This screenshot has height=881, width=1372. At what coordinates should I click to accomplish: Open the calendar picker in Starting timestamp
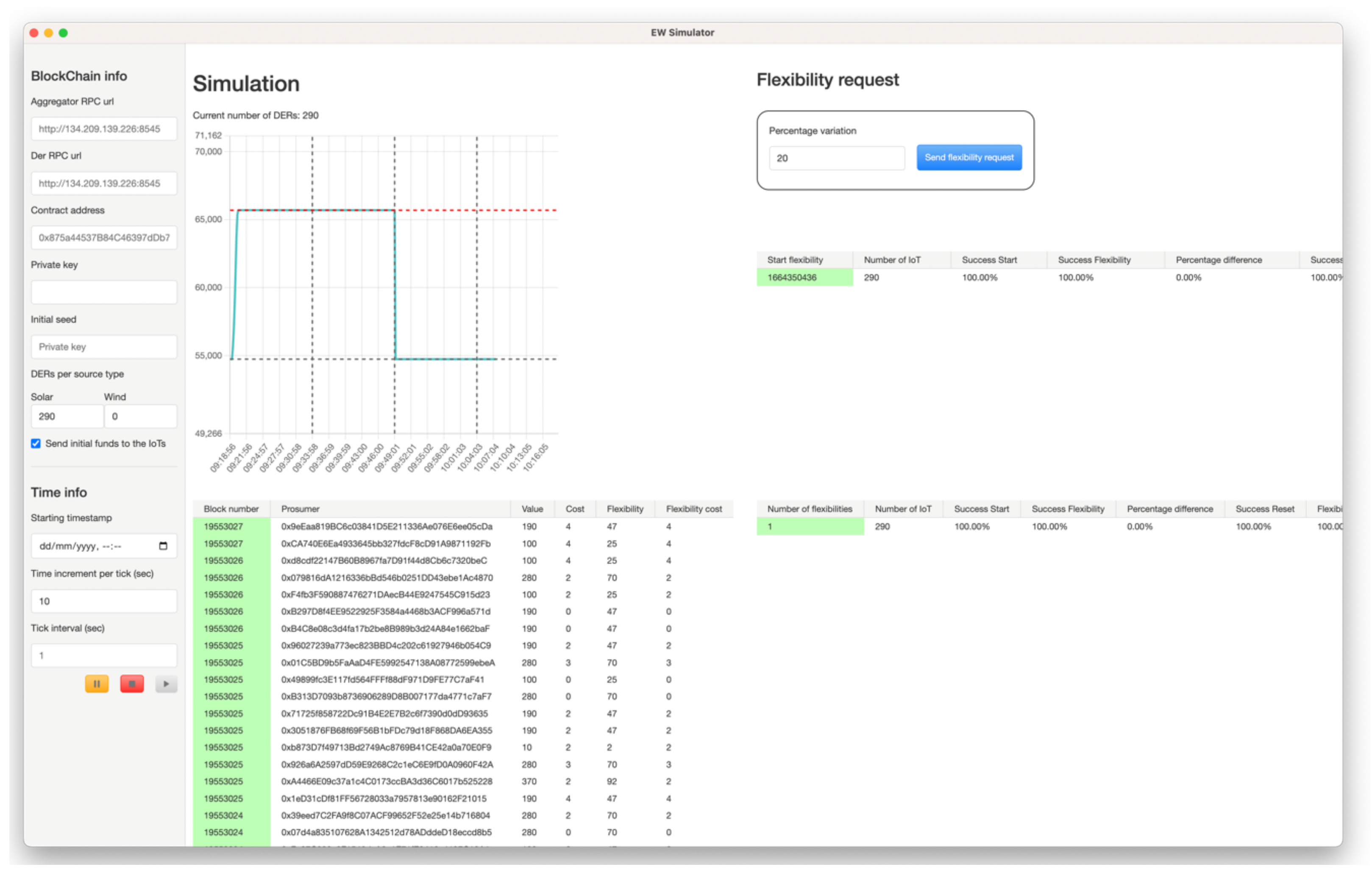coord(163,546)
